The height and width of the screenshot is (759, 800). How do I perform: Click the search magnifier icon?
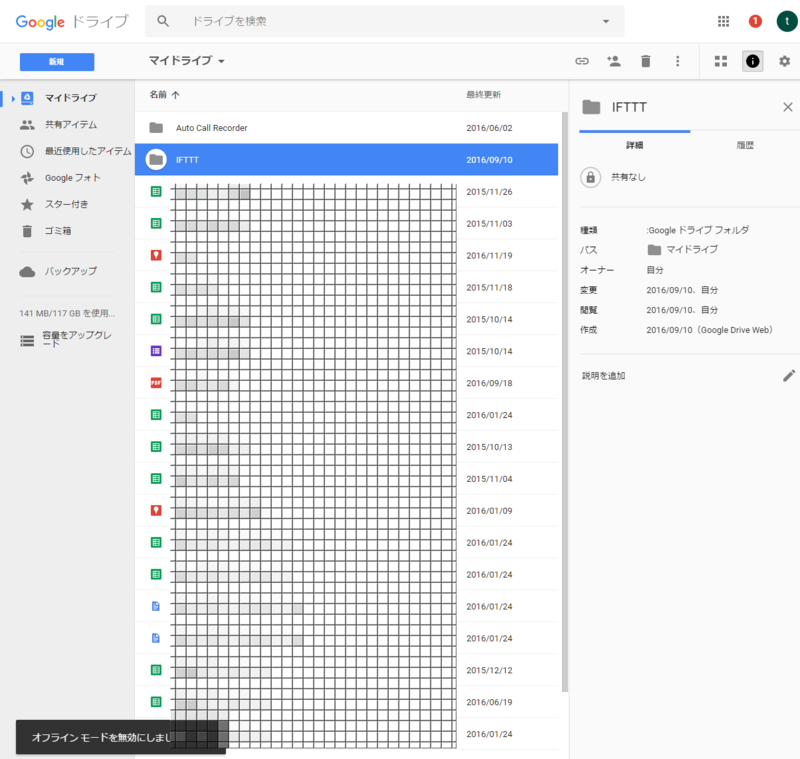point(163,21)
